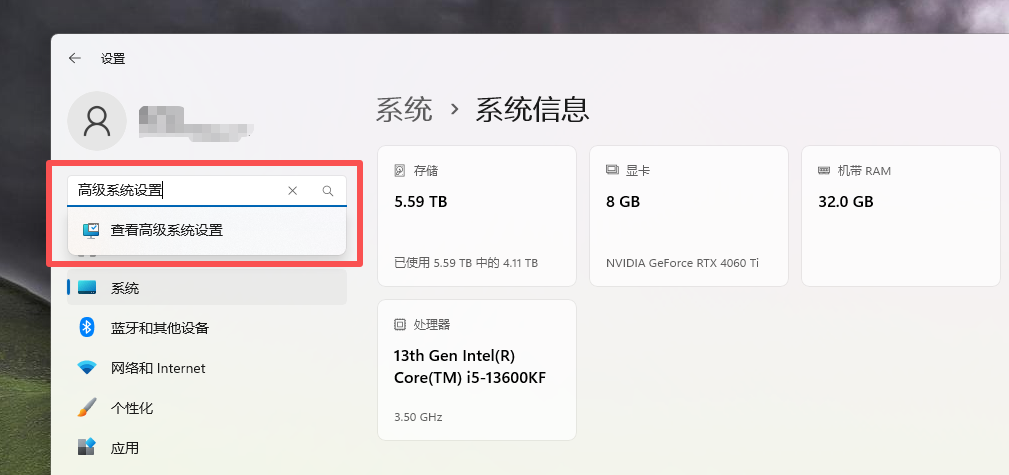Click the 3.50 GHz value
Image resolution: width=1009 pixels, height=475 pixels.
click(x=418, y=417)
